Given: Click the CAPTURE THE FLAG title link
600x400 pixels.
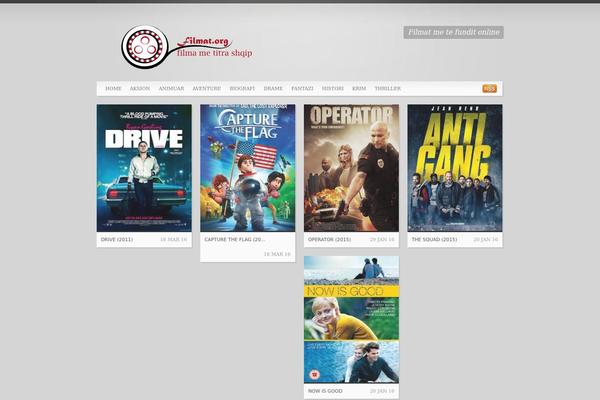Looking at the screenshot, I should click(235, 239).
